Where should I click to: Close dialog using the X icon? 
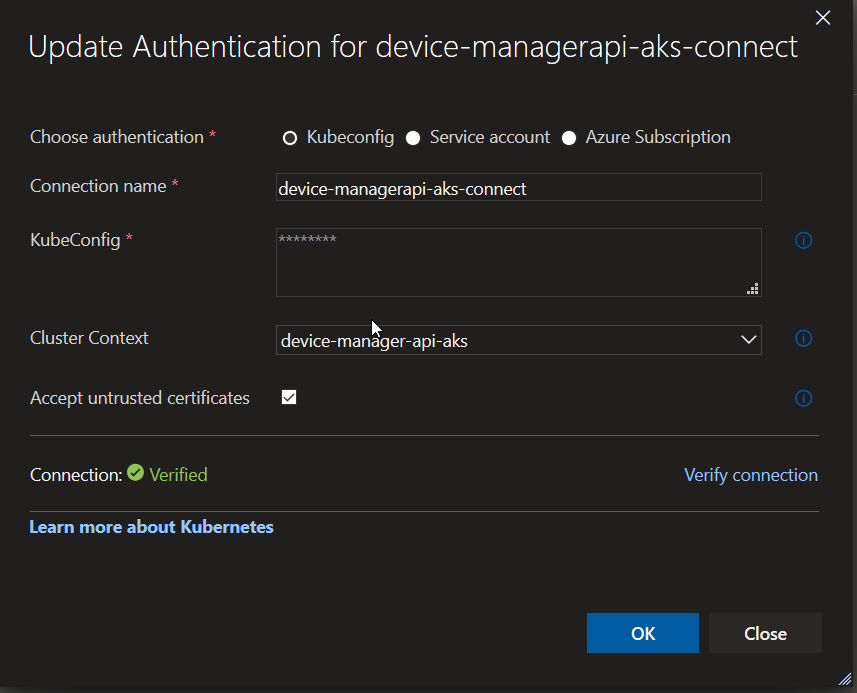pos(823,17)
